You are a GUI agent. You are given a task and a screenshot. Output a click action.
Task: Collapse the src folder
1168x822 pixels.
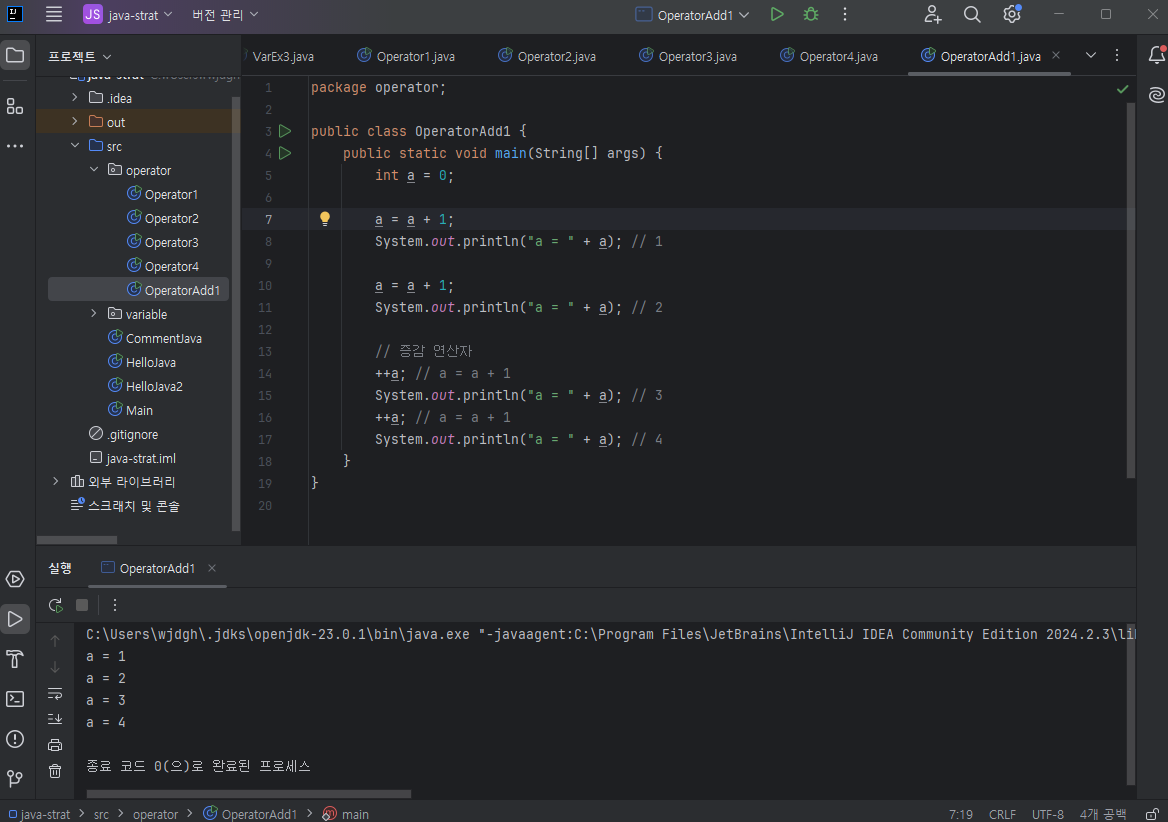74,146
